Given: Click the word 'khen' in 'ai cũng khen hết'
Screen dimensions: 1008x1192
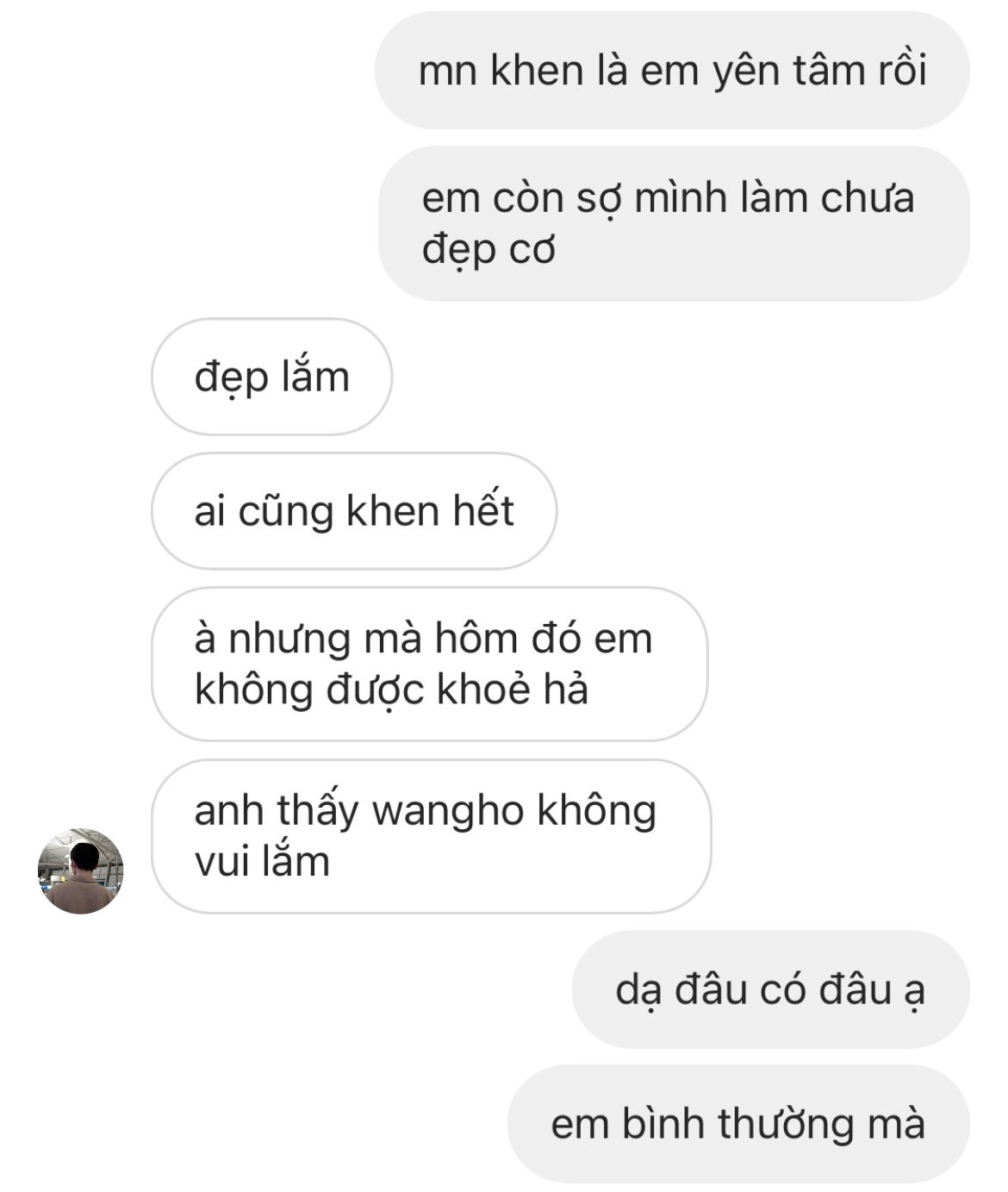Looking at the screenshot, I should tap(393, 511).
